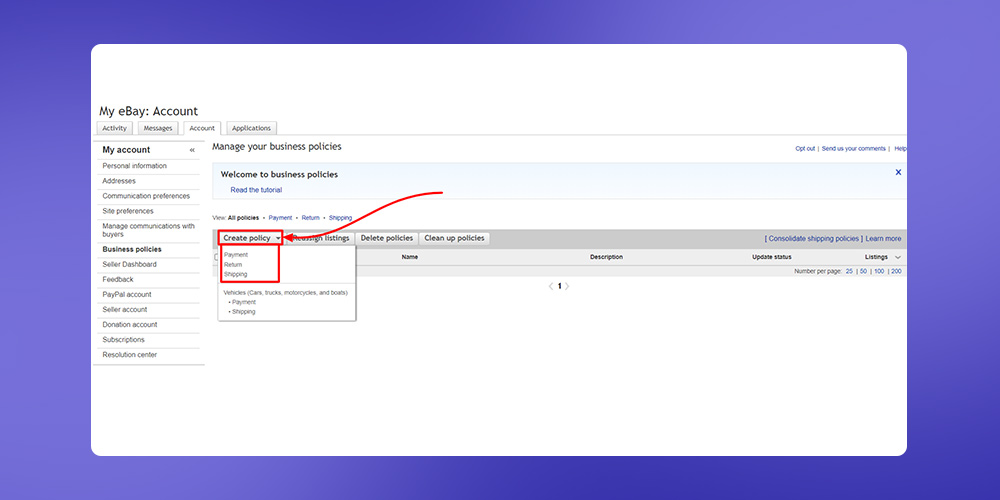Open Resolution center in sidebar
The height and width of the screenshot is (500, 1000).
coord(129,355)
